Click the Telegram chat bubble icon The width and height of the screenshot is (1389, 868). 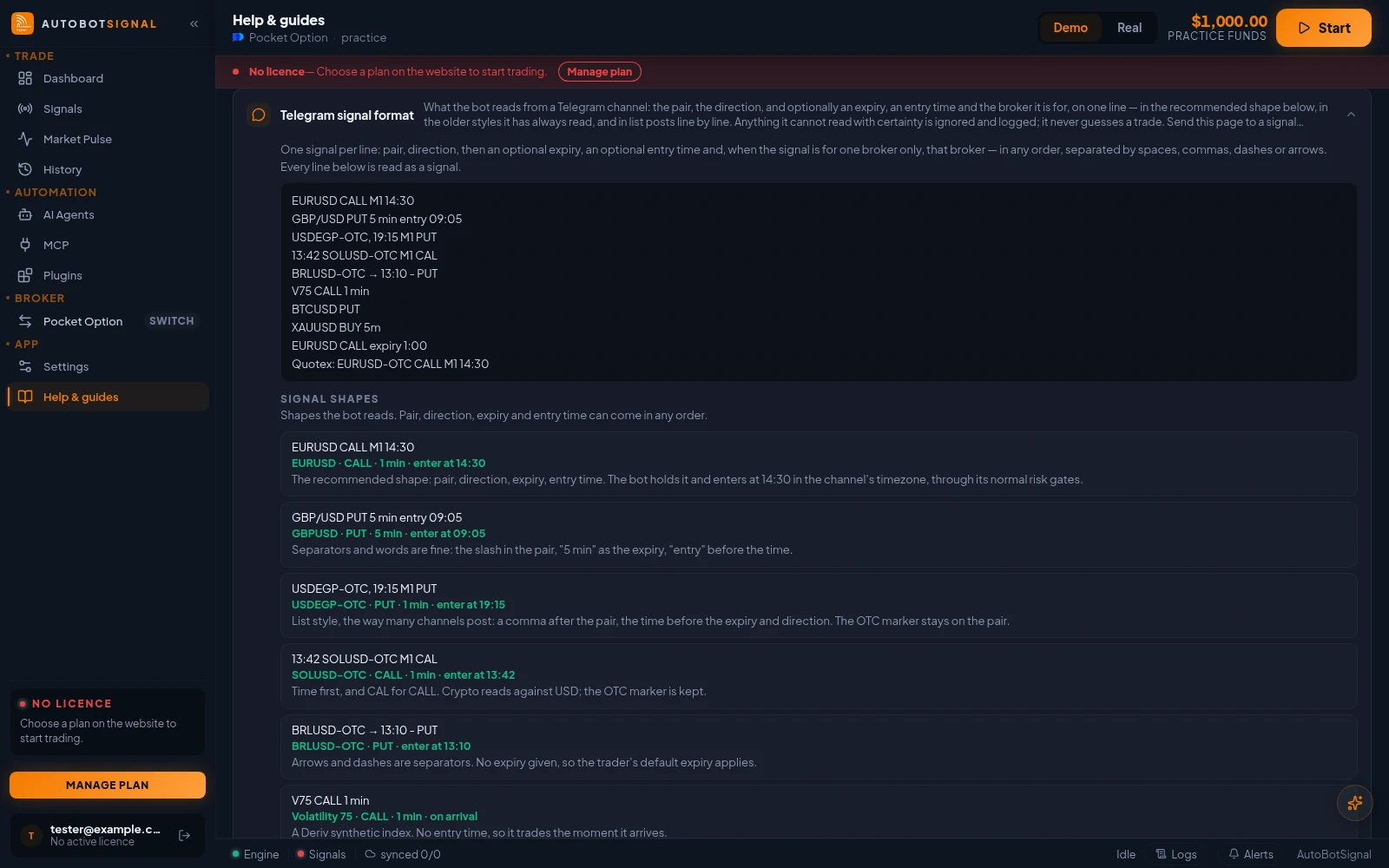pyautogui.click(x=259, y=115)
